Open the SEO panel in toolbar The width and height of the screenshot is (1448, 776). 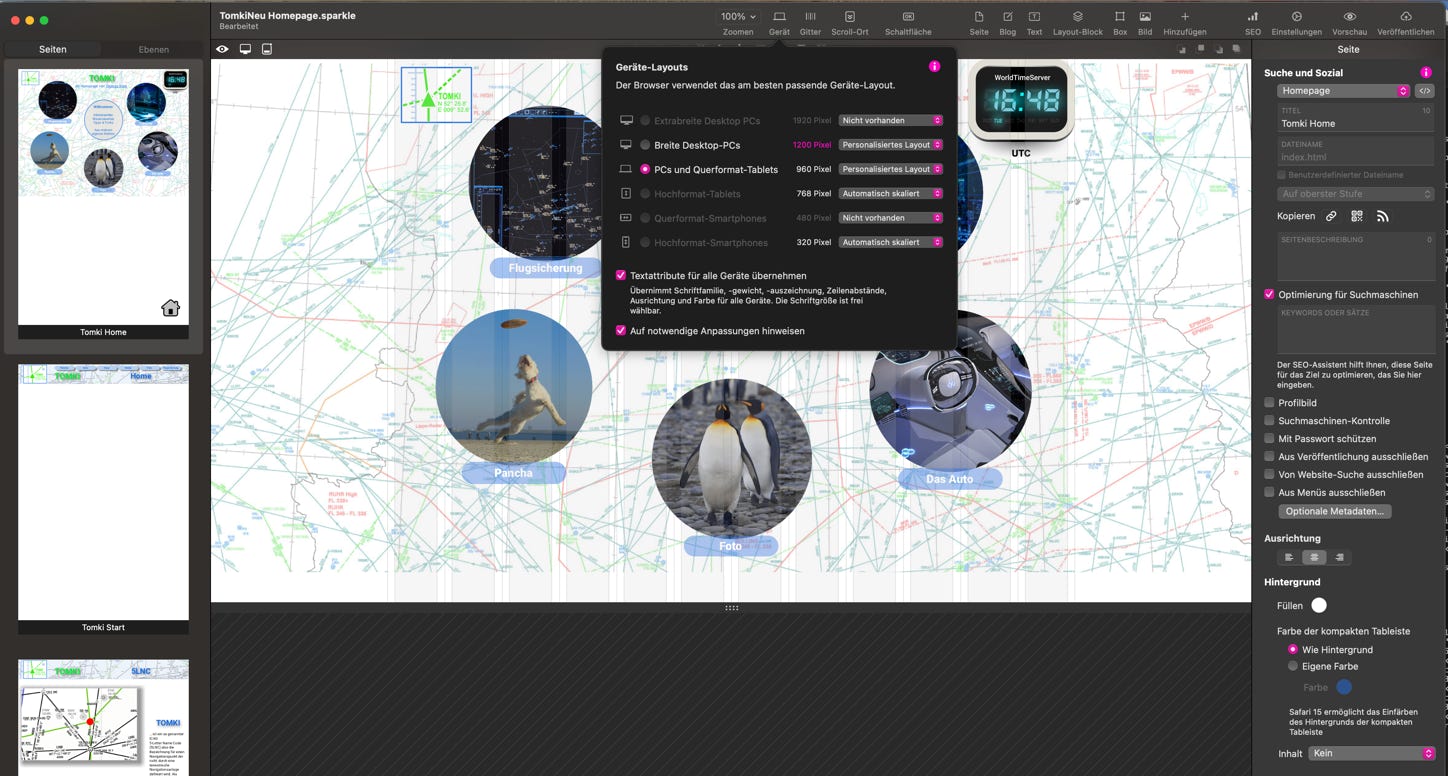pyautogui.click(x=1252, y=17)
